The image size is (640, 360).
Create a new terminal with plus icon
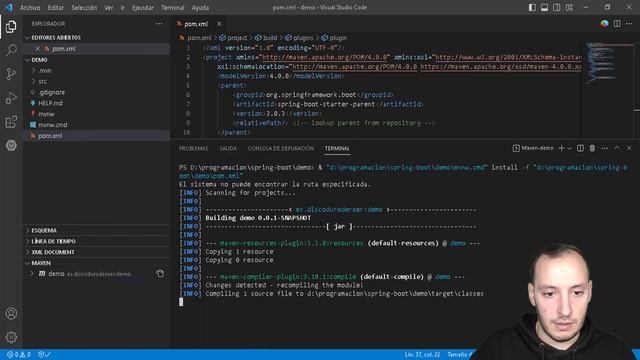562,148
